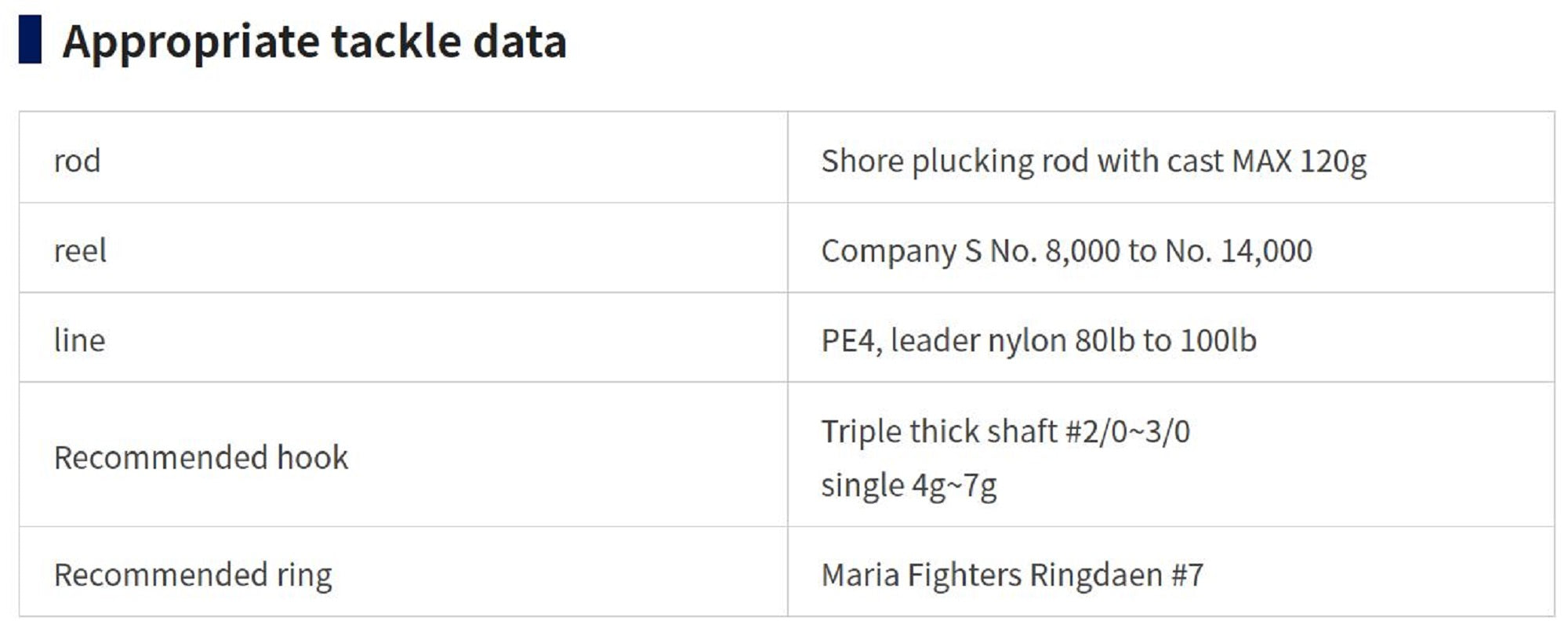
Task: Click the blue square heading marker
Action: [x=30, y=39]
